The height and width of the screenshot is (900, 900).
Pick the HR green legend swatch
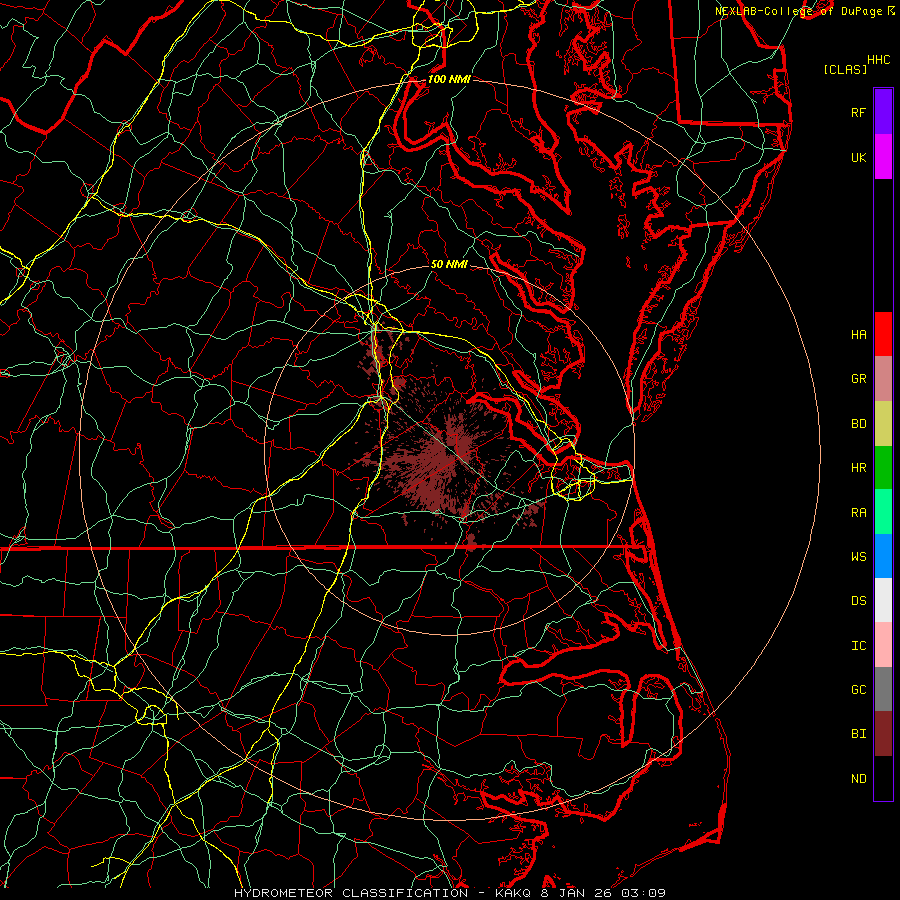pos(883,467)
